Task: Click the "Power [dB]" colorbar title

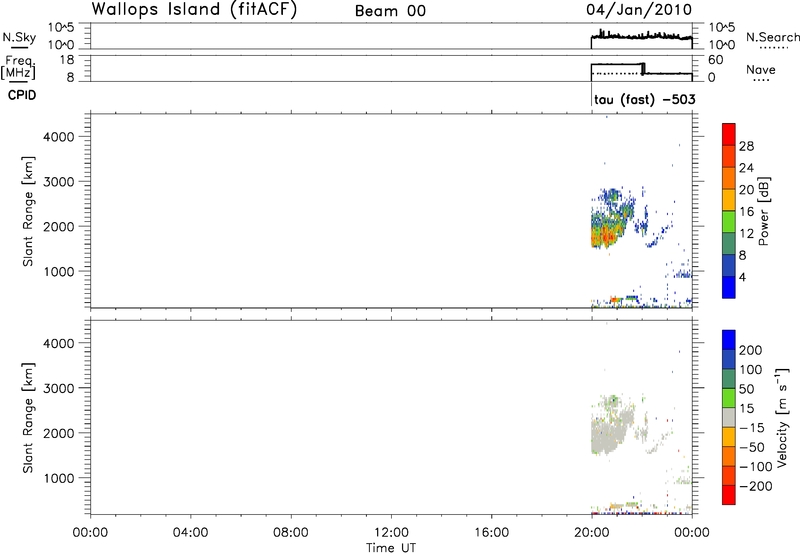Action: point(763,211)
